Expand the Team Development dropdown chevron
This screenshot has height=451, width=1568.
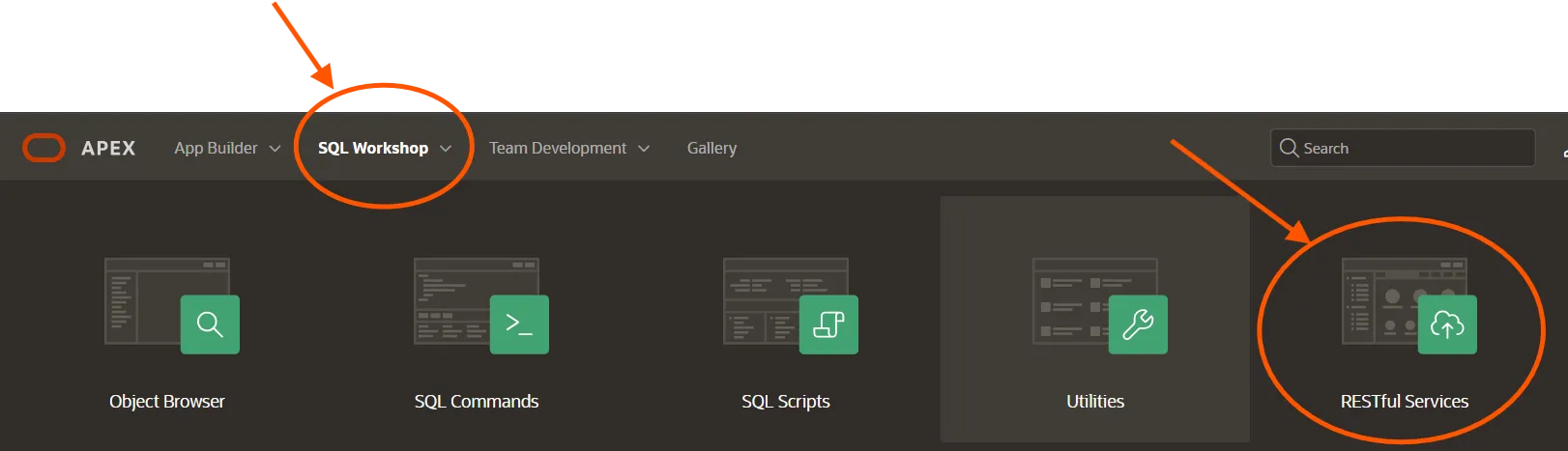(644, 149)
